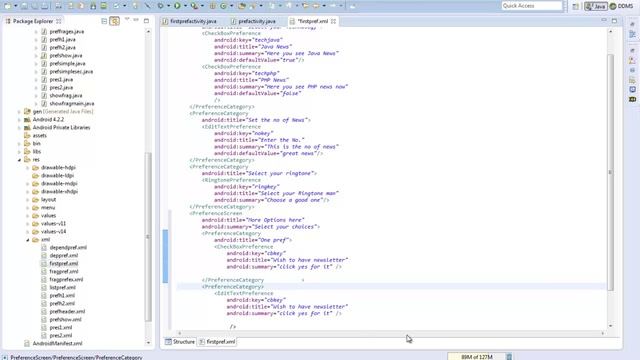Viewport: 640px width, 360px height.
Task: Switch to the Java perspective
Action: 596,6
